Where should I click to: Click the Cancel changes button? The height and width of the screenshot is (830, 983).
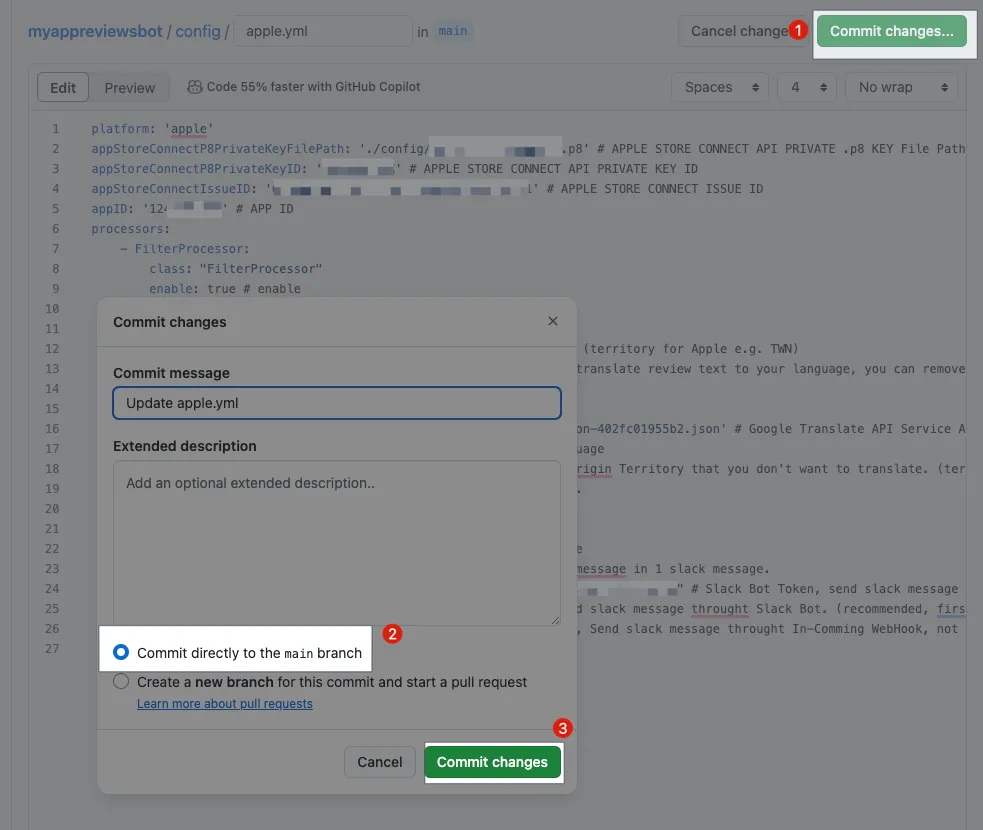click(738, 31)
